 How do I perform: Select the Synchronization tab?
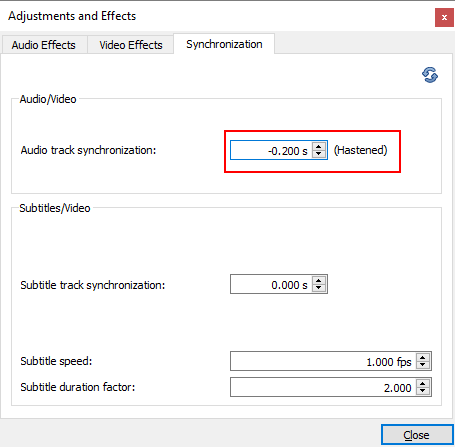click(224, 44)
